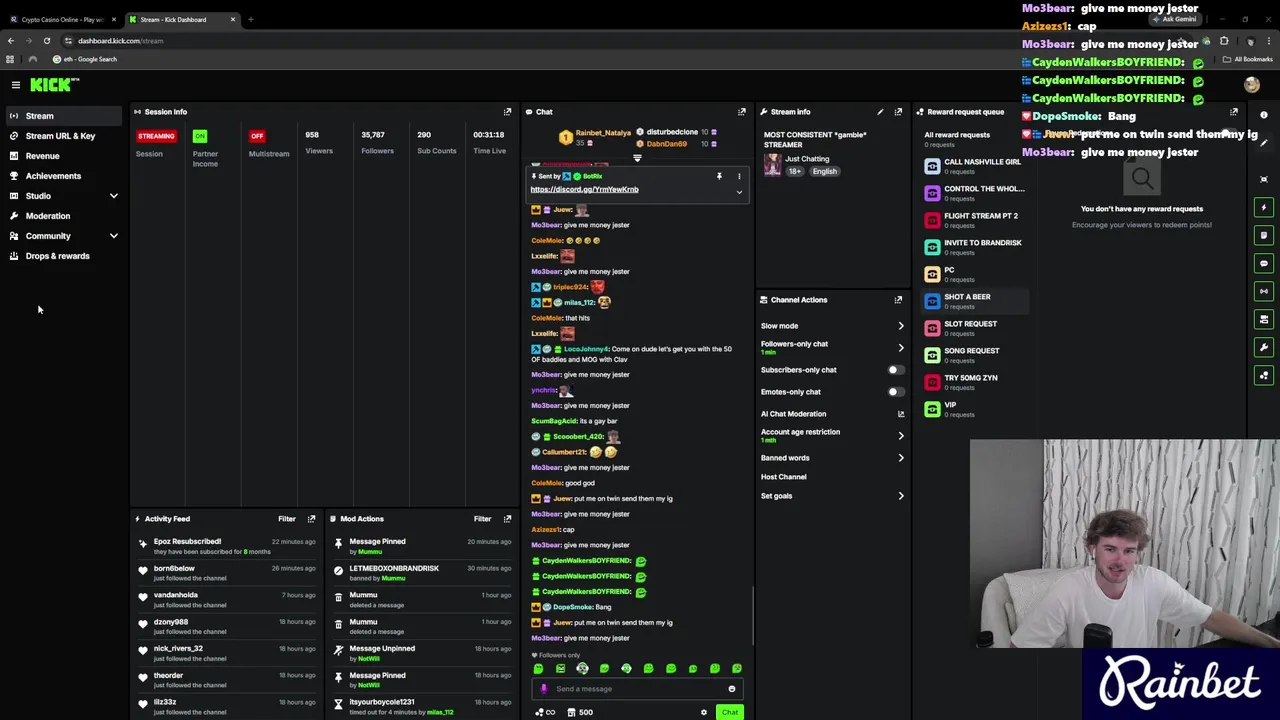Open Stream page in sidebar
The width and height of the screenshot is (1280, 720).
pos(63,116)
